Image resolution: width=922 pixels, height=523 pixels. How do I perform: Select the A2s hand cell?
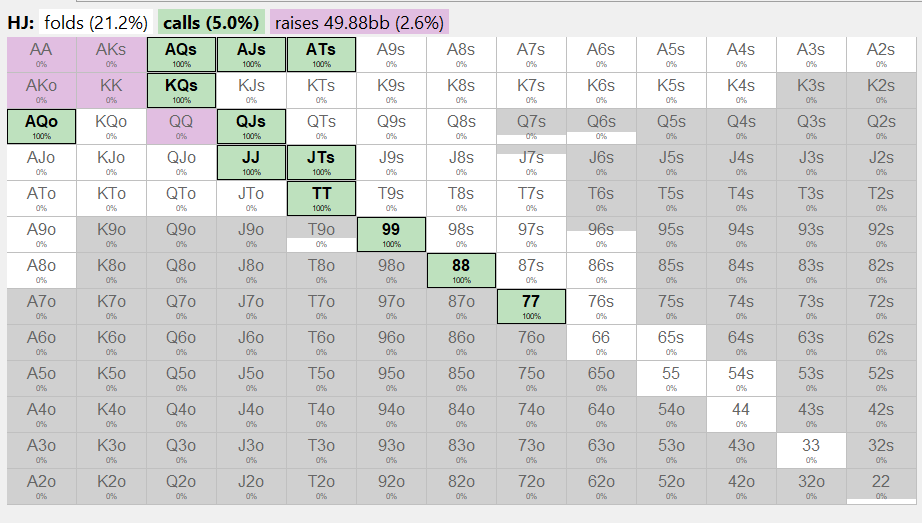tap(881, 55)
